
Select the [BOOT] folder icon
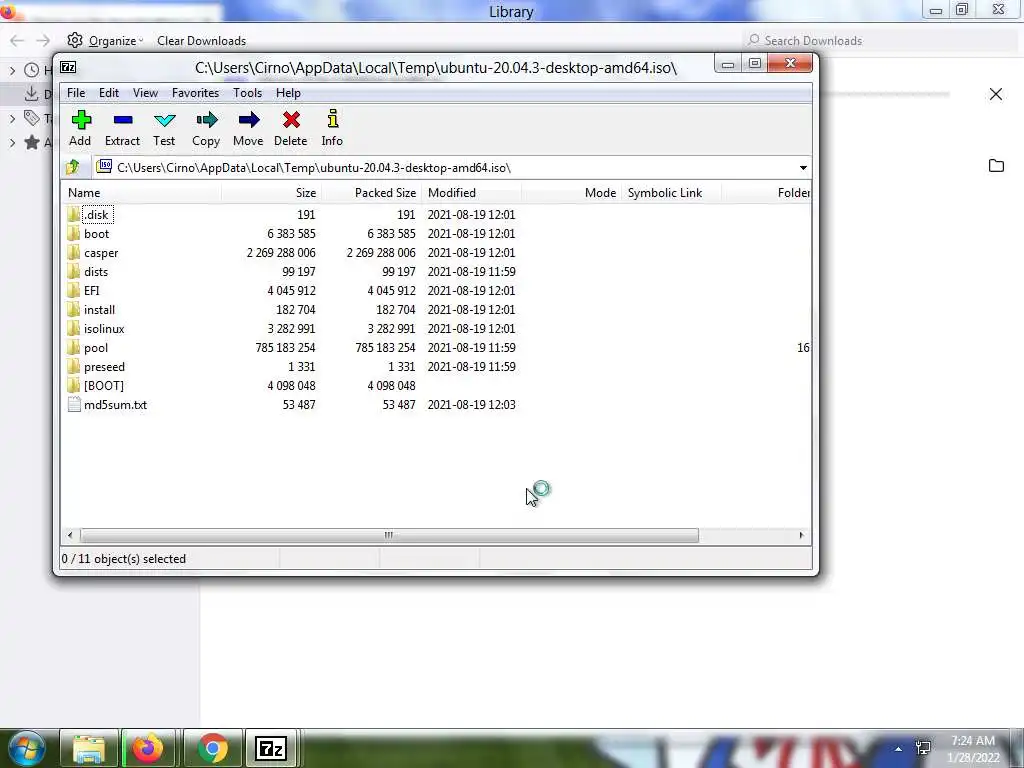coord(73,385)
